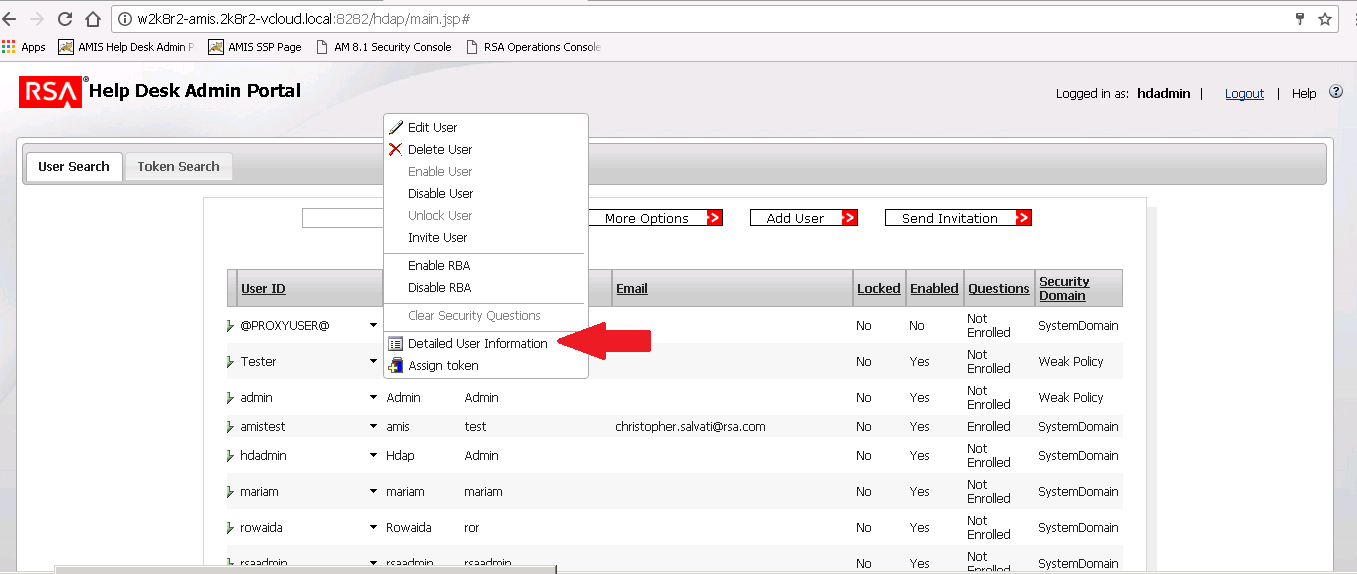Open the amistest row action dropdown
The image size is (1357, 574).
[x=373, y=427]
